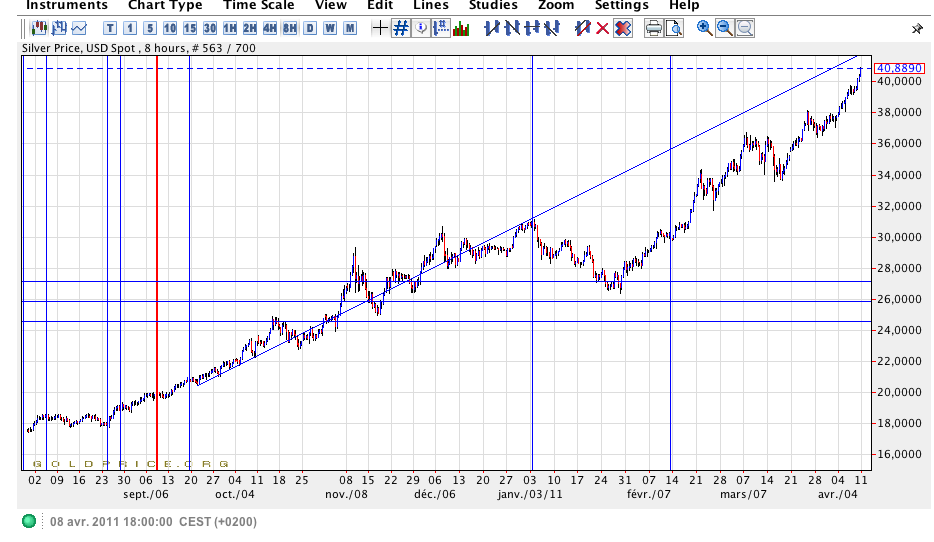The height and width of the screenshot is (542, 934).
Task: Click janv./03/11 date axis label
Action: (530, 494)
